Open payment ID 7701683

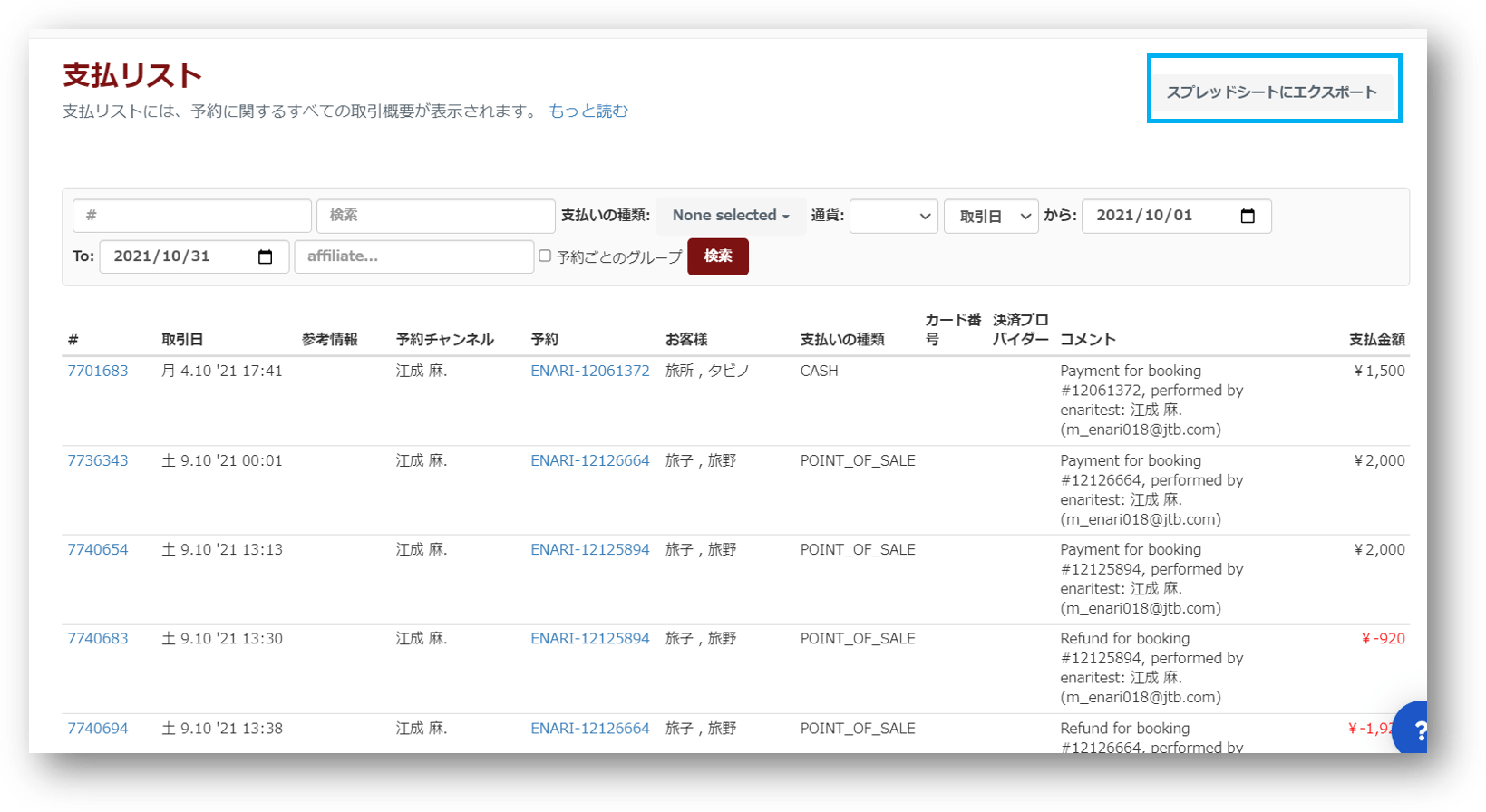(98, 371)
